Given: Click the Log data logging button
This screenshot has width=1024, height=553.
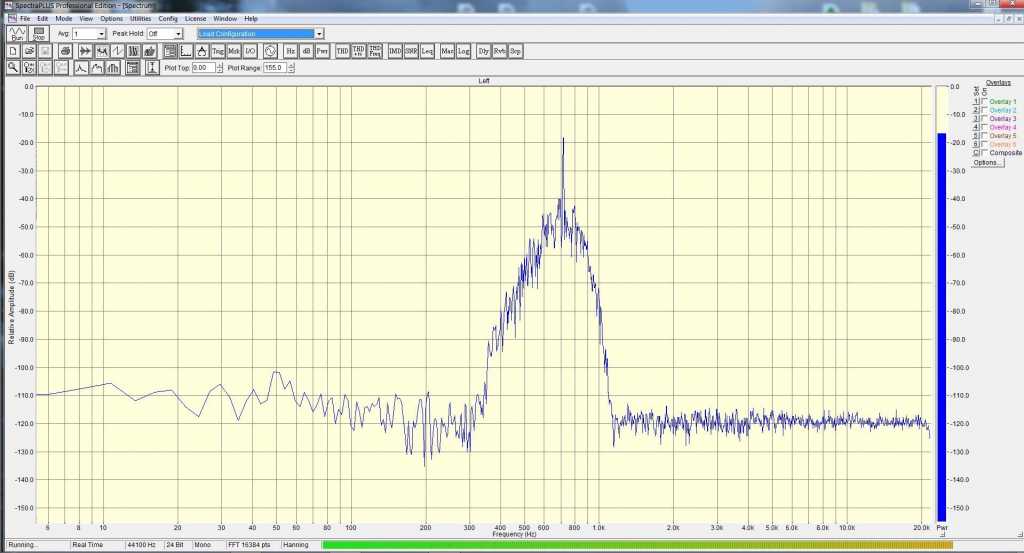Looking at the screenshot, I should [x=463, y=51].
